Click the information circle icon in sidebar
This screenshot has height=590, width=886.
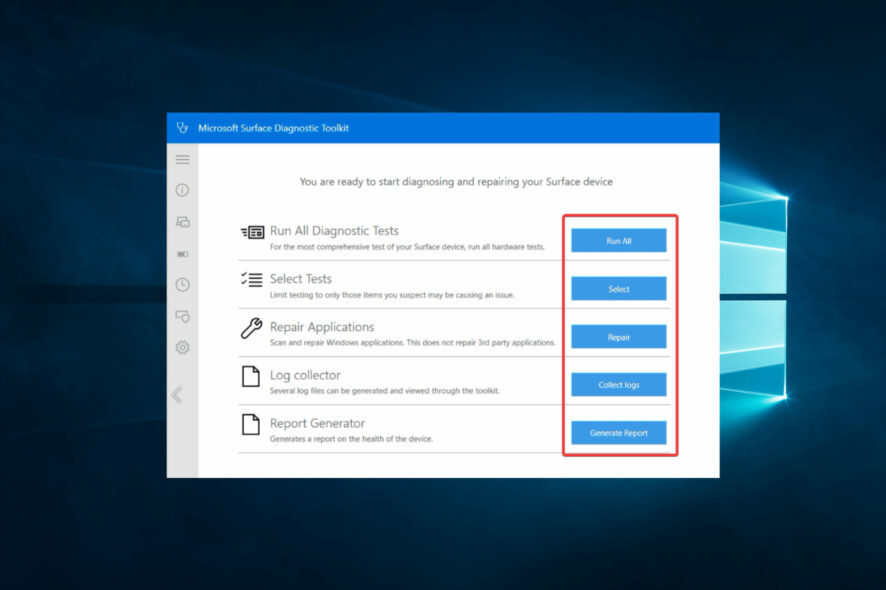pos(182,190)
